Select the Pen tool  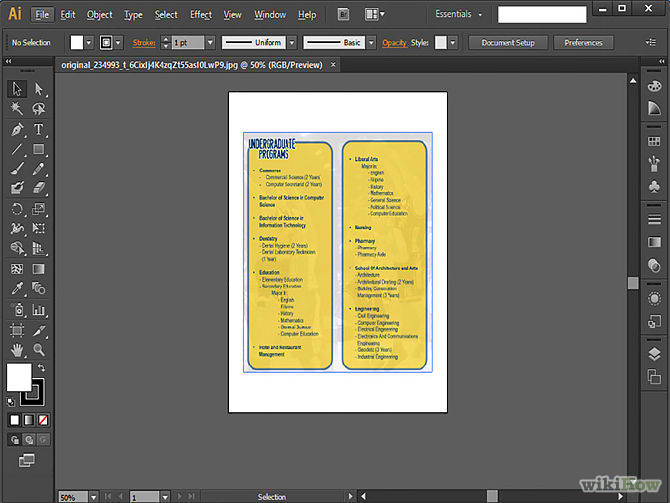pyautogui.click(x=17, y=129)
